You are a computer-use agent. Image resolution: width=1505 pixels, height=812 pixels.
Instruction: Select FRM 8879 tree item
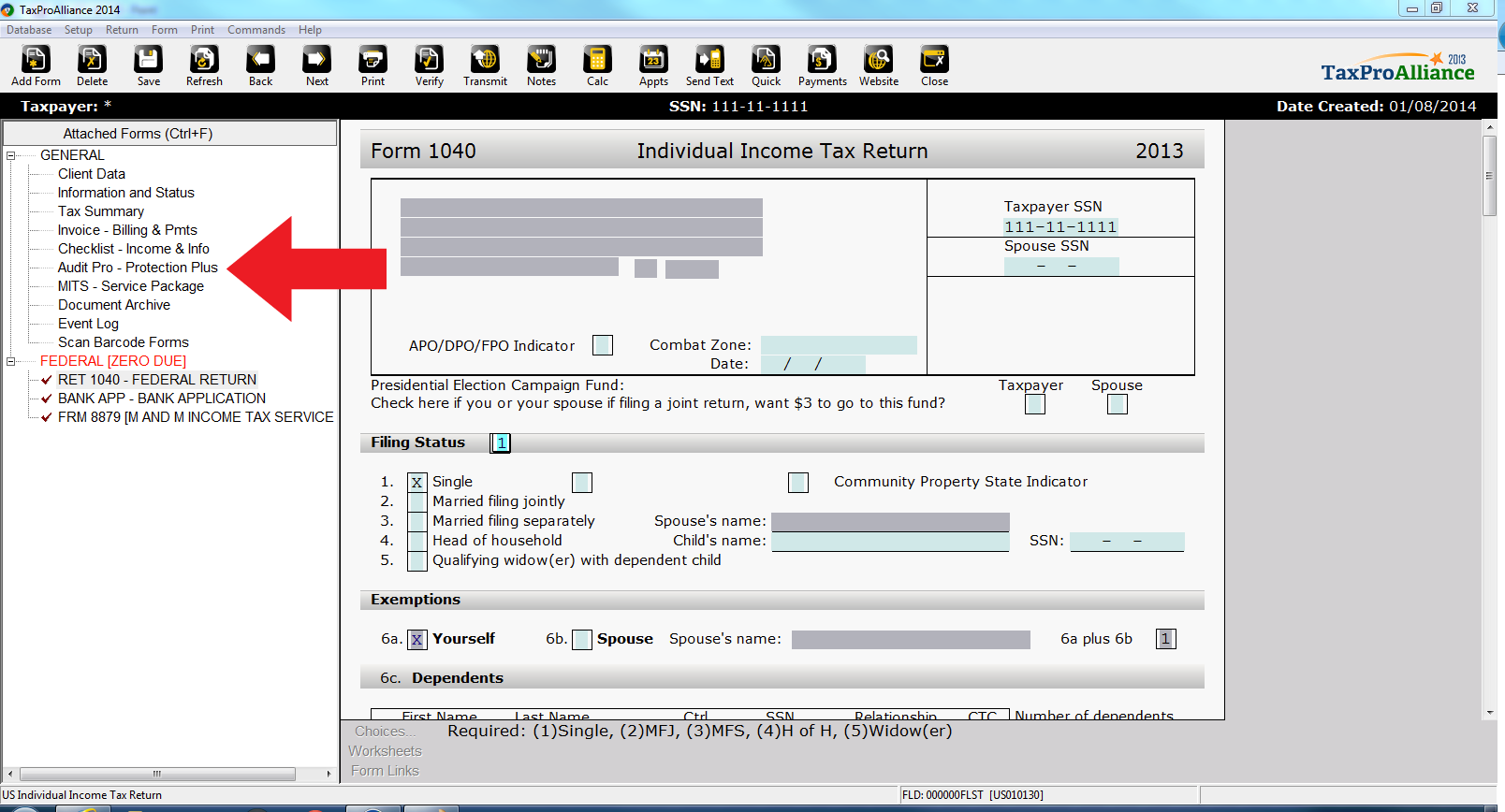point(196,417)
